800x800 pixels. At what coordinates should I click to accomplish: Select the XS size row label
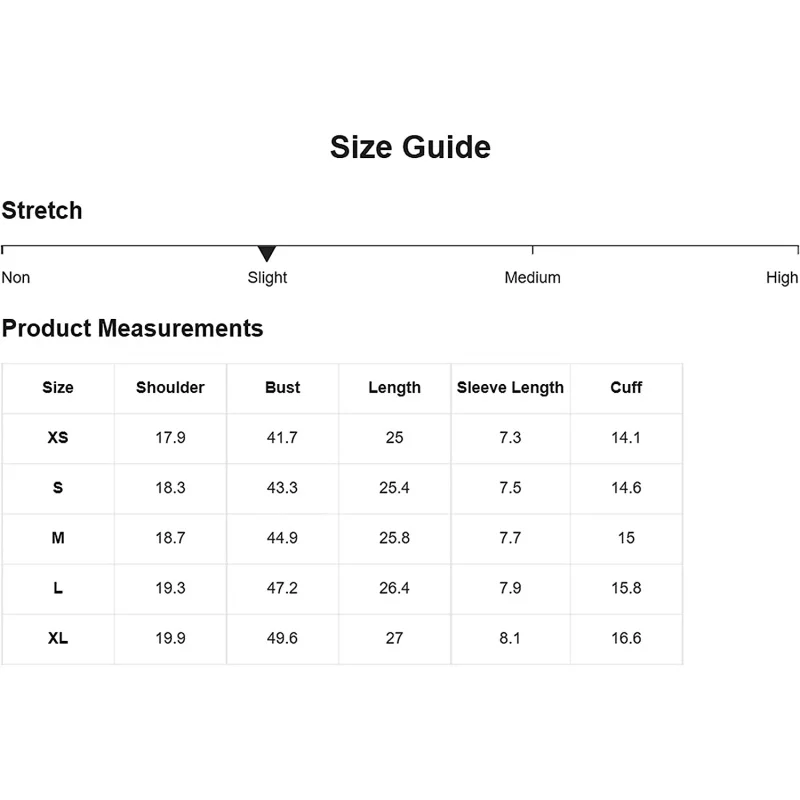coord(58,438)
